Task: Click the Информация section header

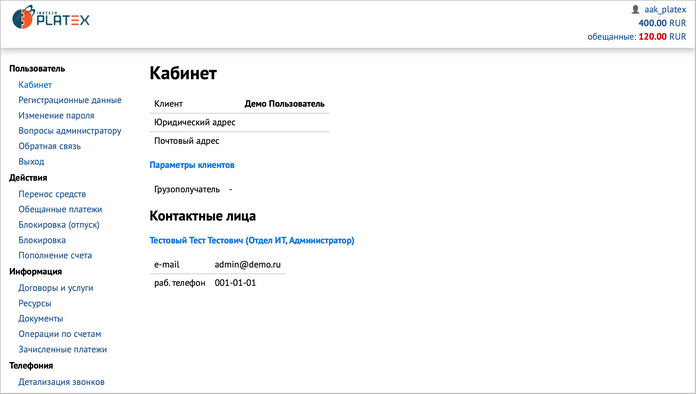Action: pyautogui.click(x=36, y=272)
